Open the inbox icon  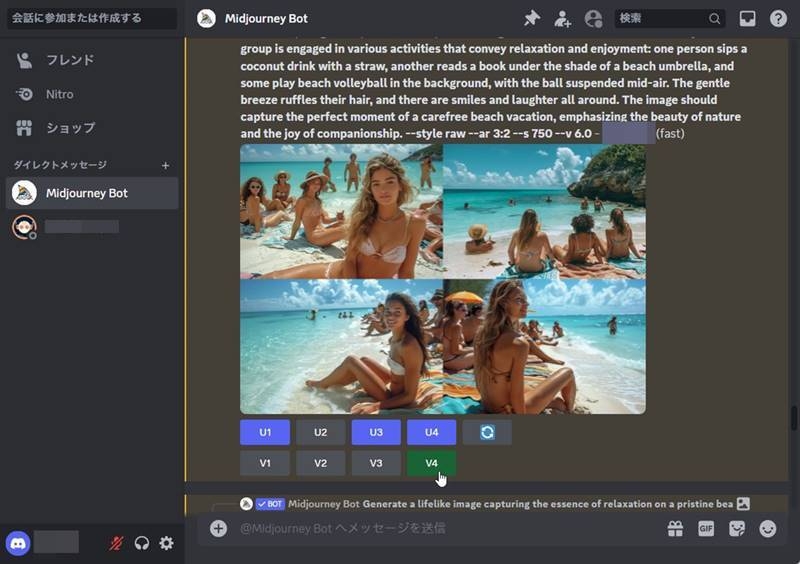point(747,18)
